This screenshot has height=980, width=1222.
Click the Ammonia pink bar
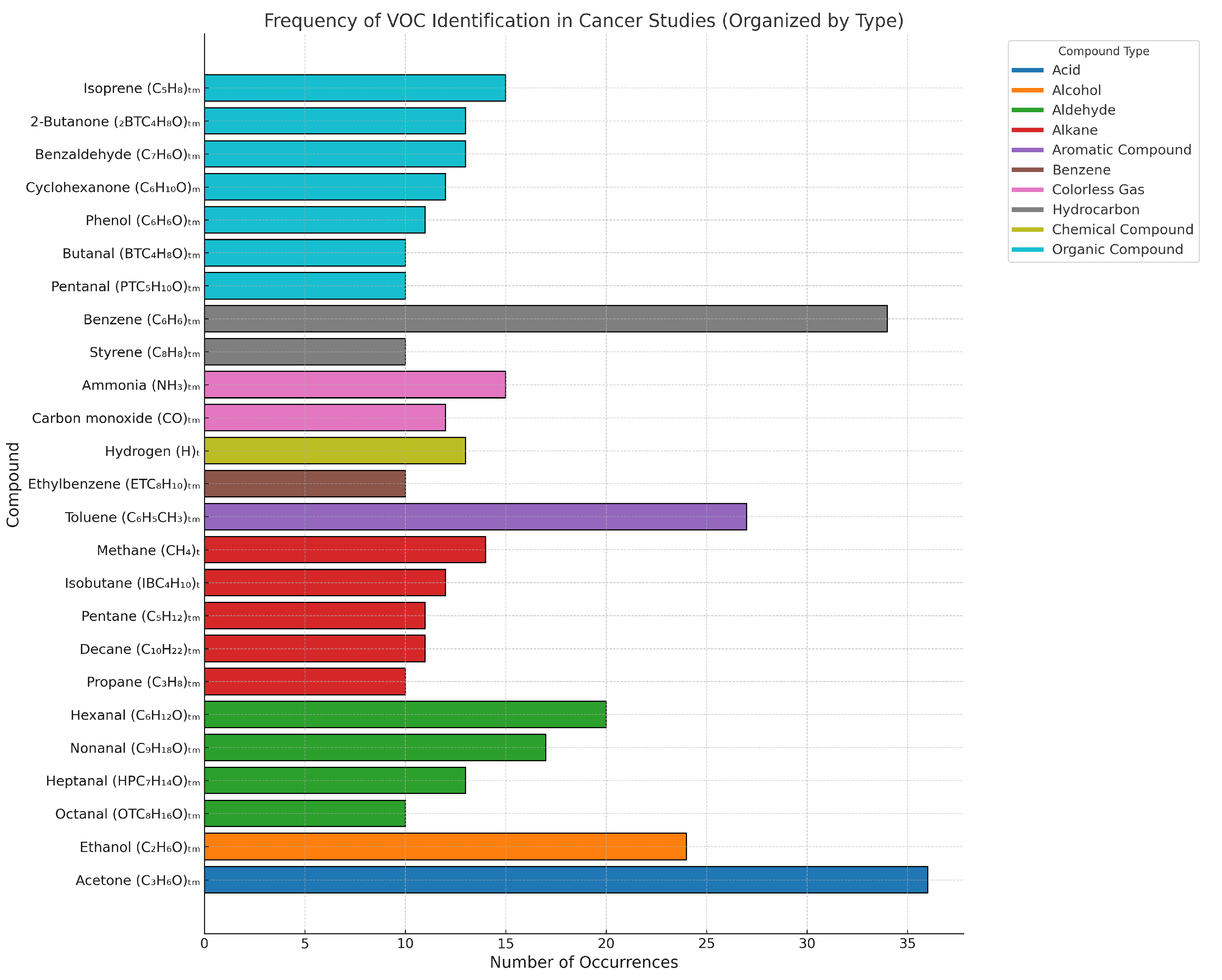click(x=355, y=385)
